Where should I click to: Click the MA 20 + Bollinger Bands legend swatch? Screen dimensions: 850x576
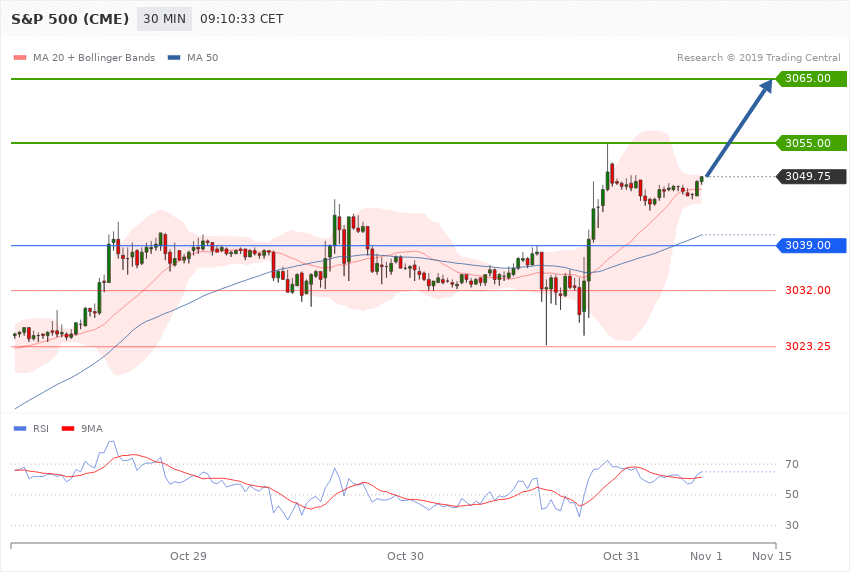click(x=20, y=57)
